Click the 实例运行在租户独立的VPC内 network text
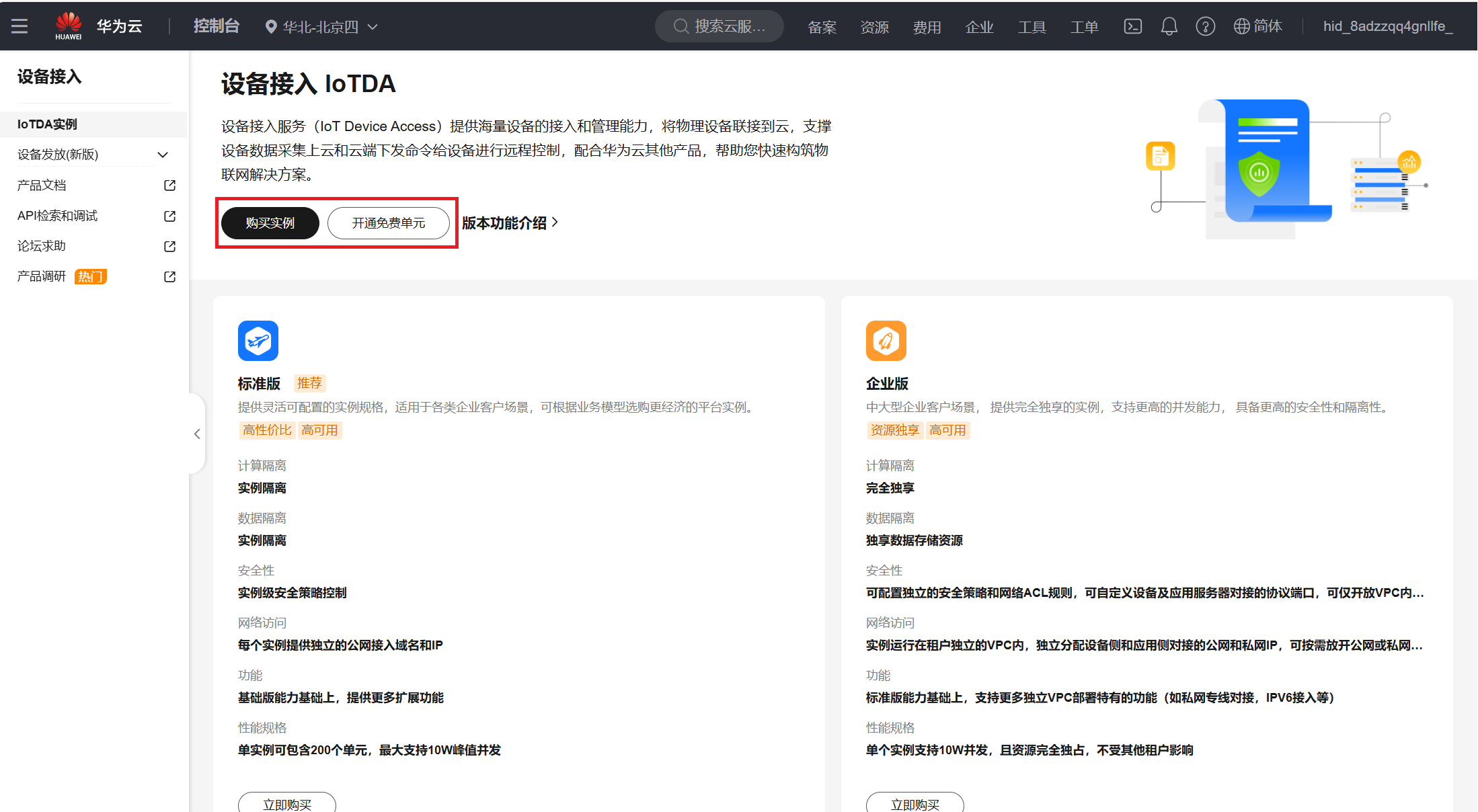This screenshot has height=812, width=1478. point(1144,645)
